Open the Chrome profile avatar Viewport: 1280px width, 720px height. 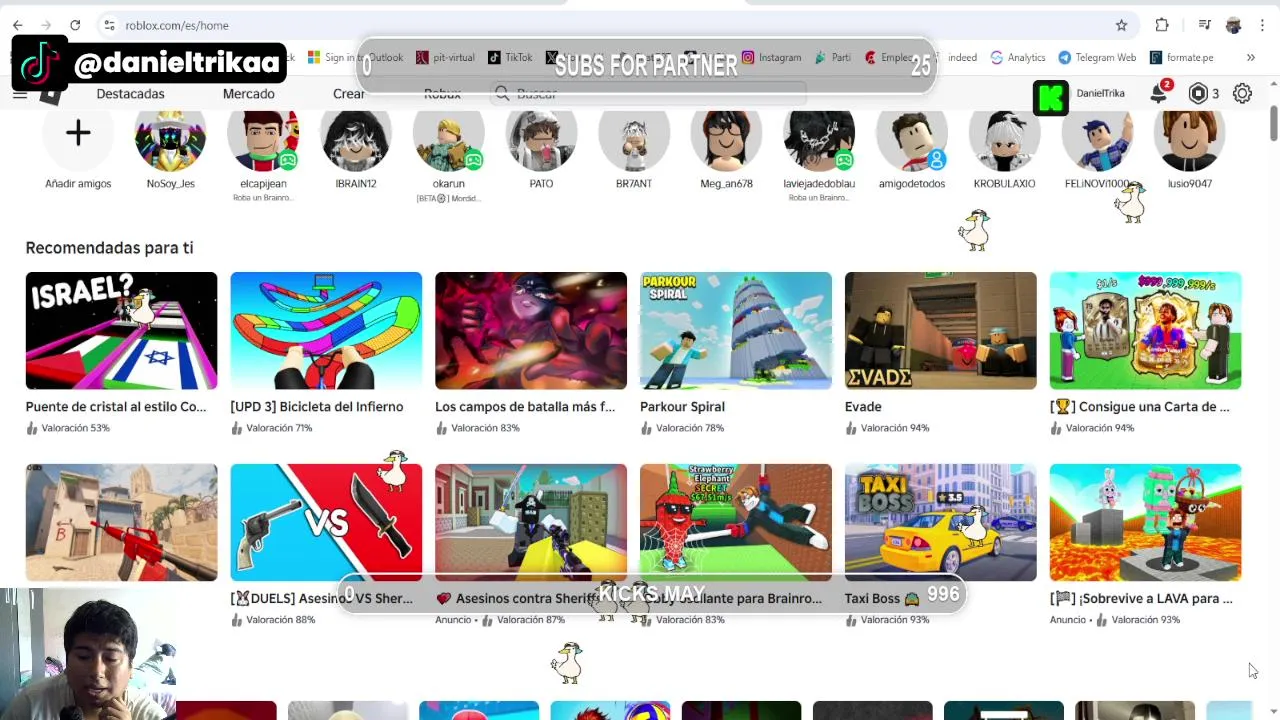pyautogui.click(x=1234, y=25)
